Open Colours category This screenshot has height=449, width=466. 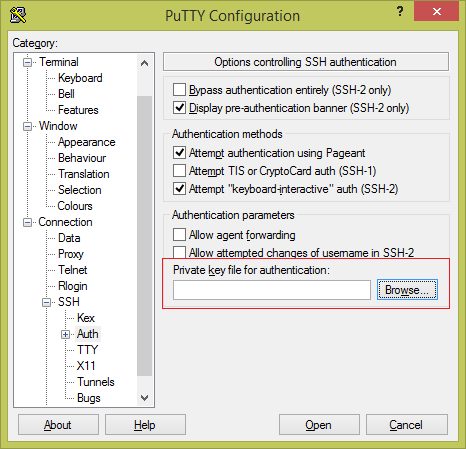click(x=75, y=206)
